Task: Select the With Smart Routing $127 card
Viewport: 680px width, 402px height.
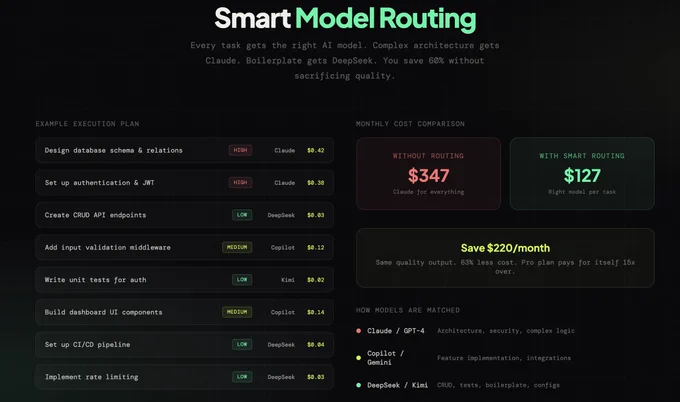Action: coord(582,173)
